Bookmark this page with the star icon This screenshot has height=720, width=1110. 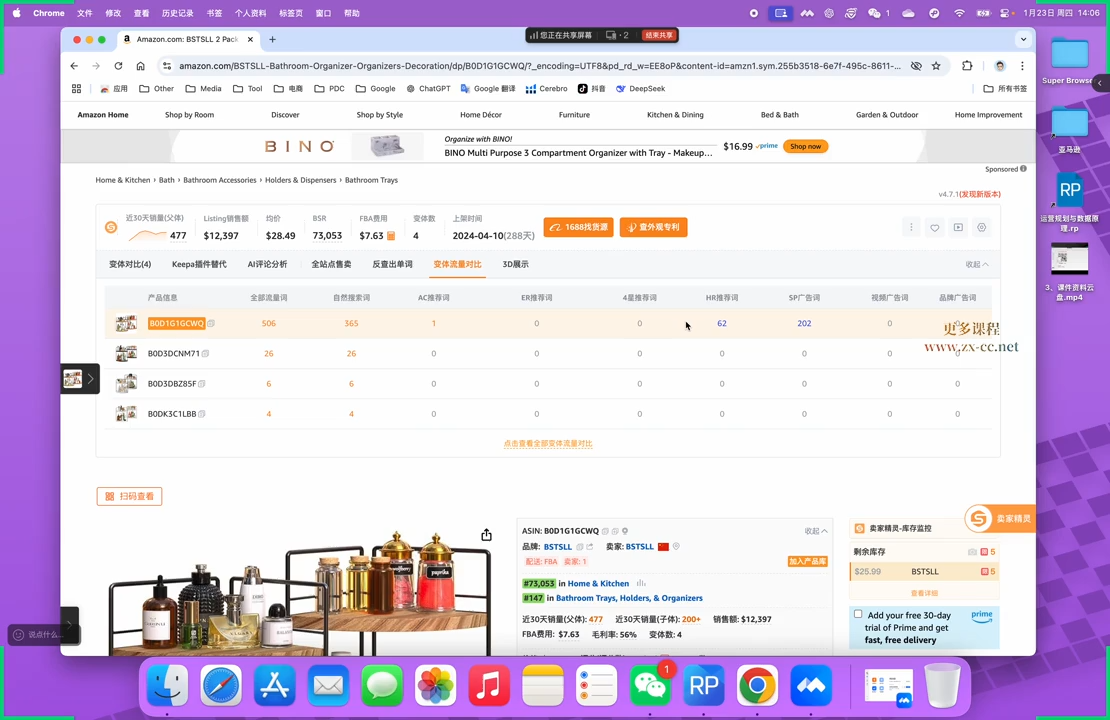click(936, 66)
